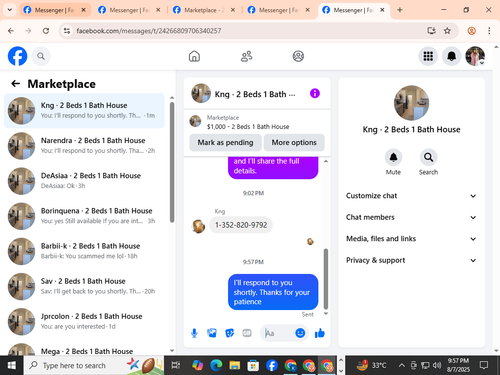Open the Facebook menu grid icon
The image size is (500, 375).
click(x=428, y=56)
